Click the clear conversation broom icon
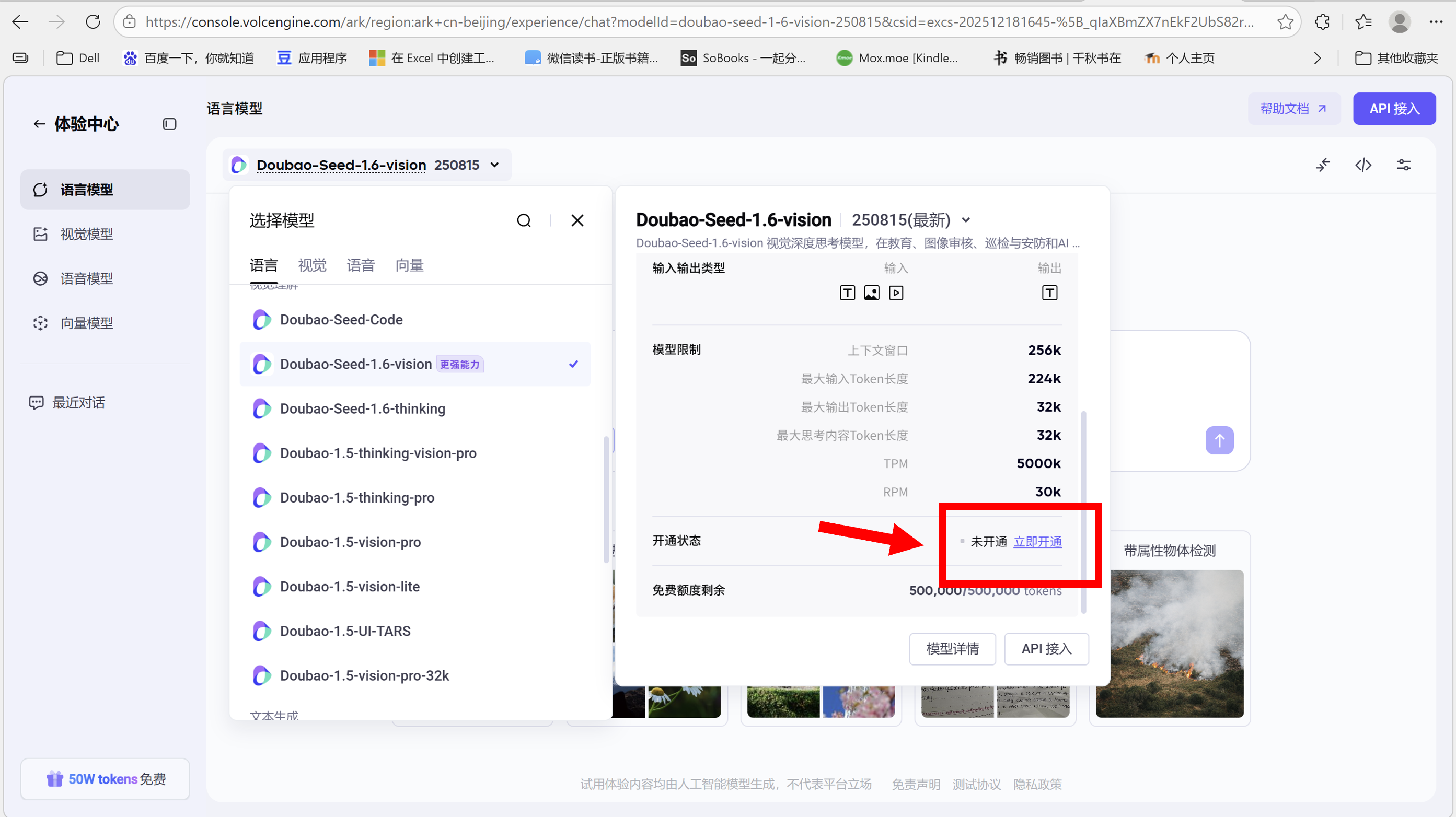1456x817 pixels. [1323, 165]
